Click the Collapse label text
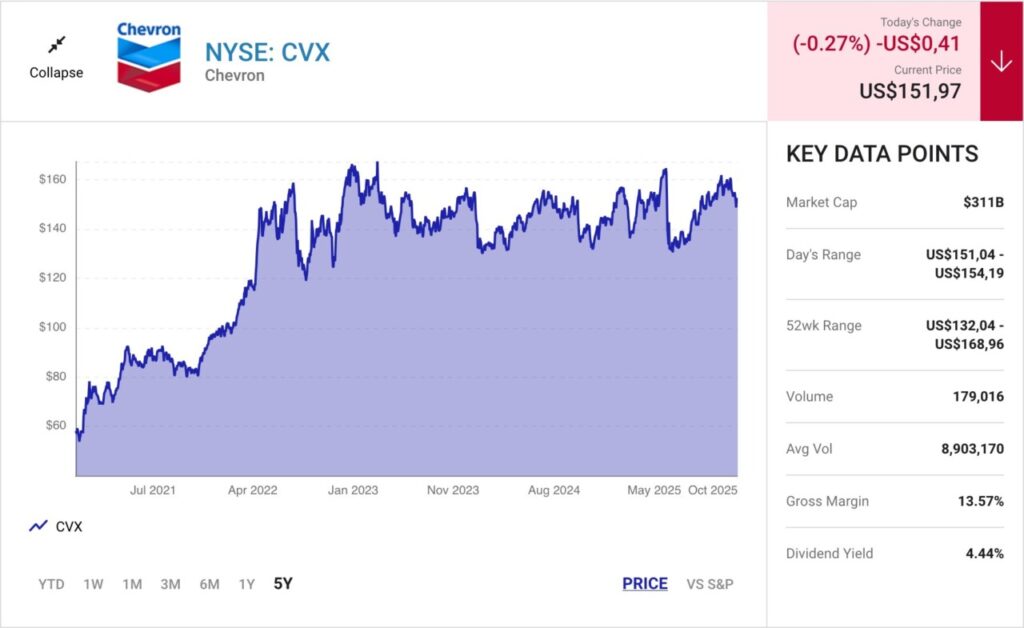Image resolution: width=1024 pixels, height=628 pixels. click(x=56, y=72)
